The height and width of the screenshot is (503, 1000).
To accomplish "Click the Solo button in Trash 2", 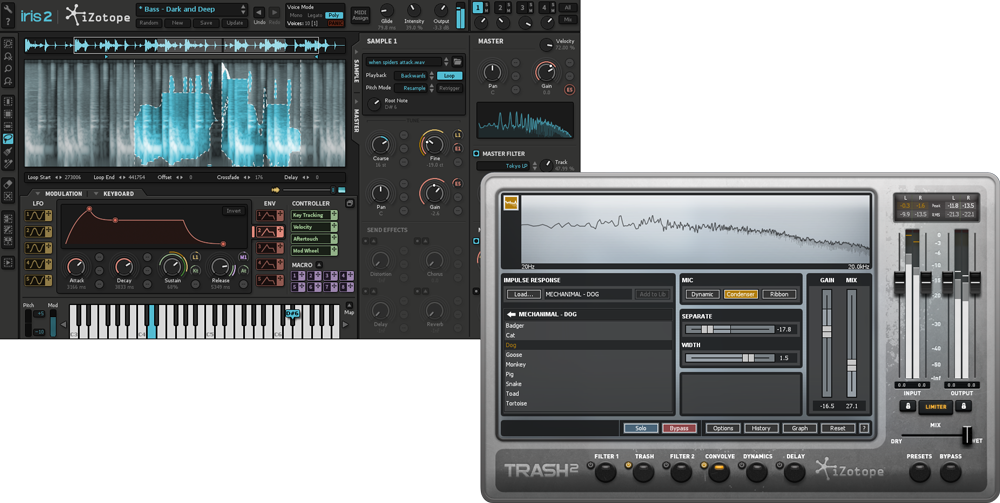I will coord(640,428).
